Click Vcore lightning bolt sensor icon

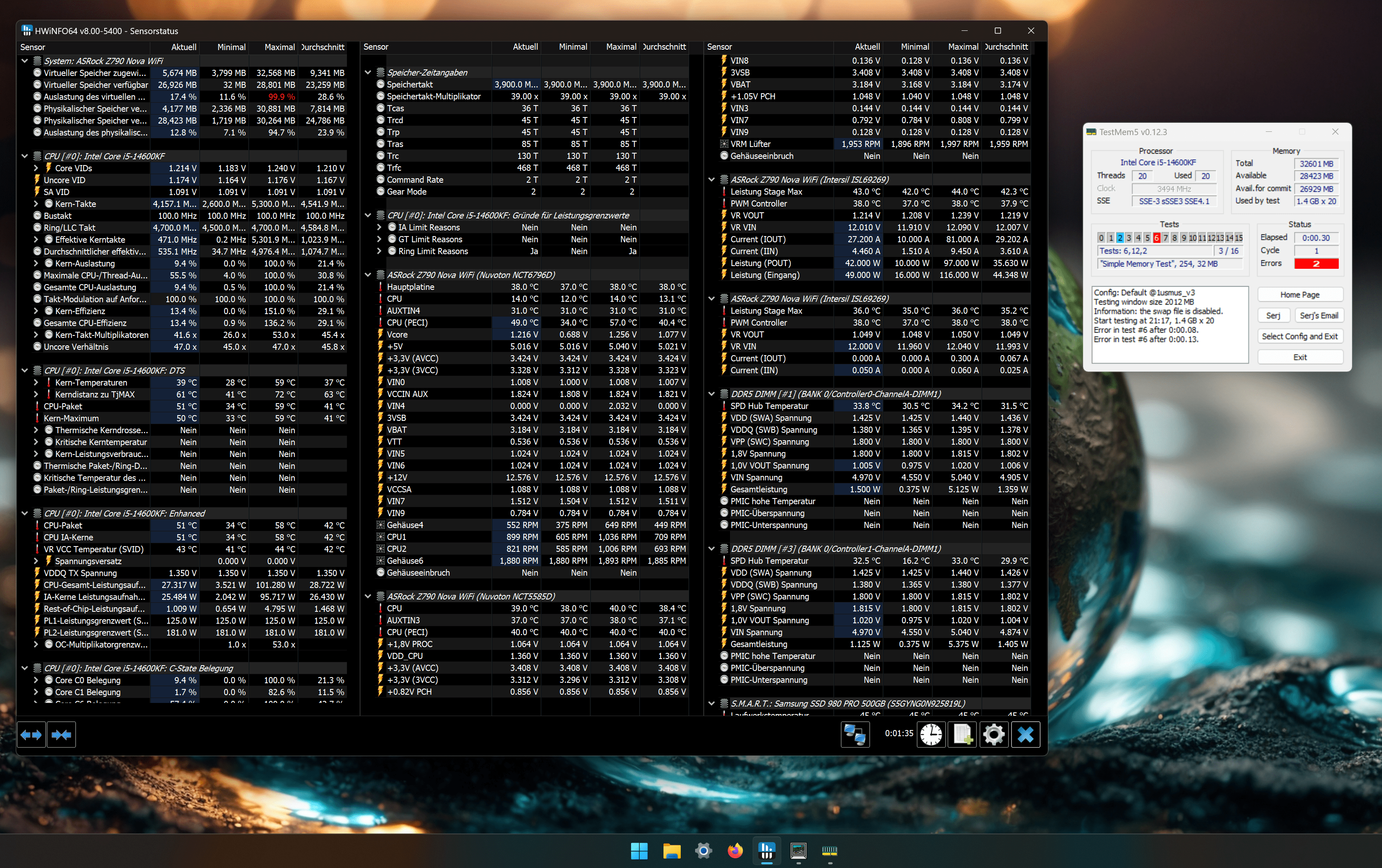click(381, 334)
